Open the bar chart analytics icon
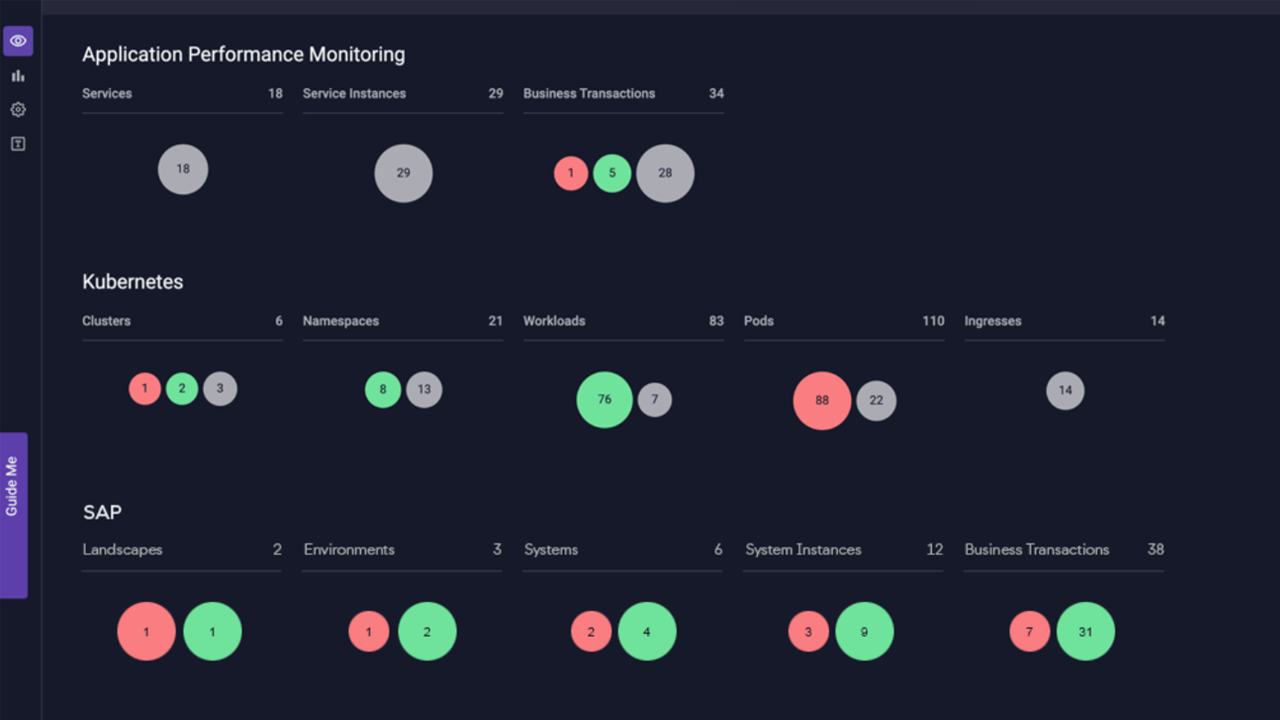The height and width of the screenshot is (720, 1280). point(17,75)
